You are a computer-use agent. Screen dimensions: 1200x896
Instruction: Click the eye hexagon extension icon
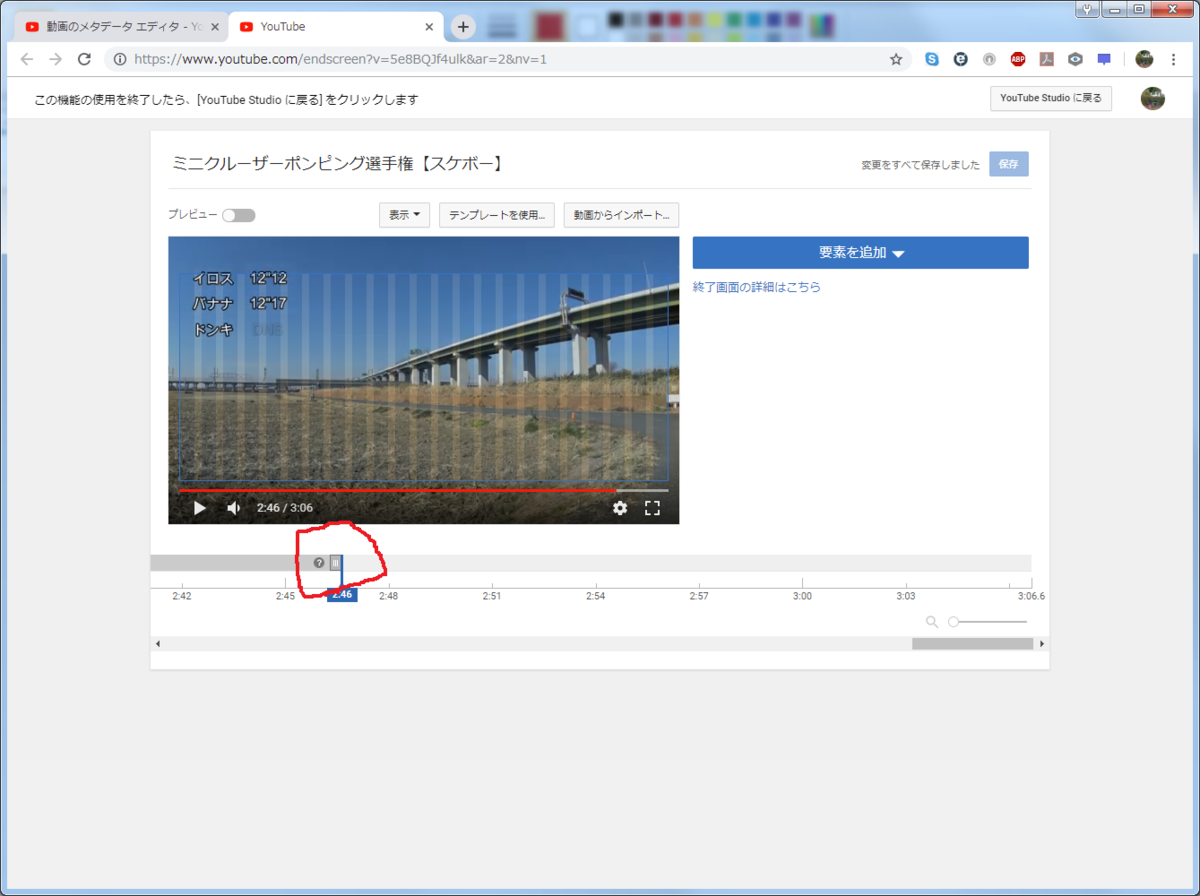[1075, 59]
